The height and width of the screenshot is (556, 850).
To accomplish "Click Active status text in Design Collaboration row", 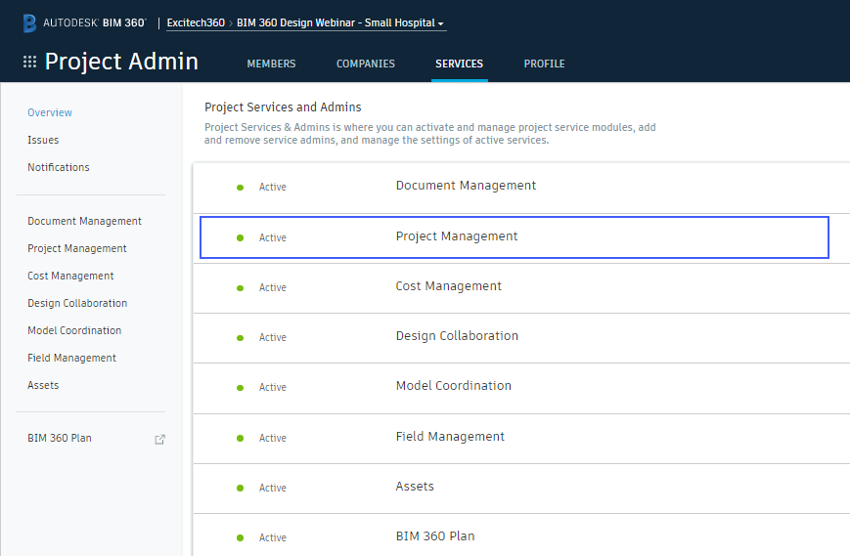I will (x=273, y=338).
